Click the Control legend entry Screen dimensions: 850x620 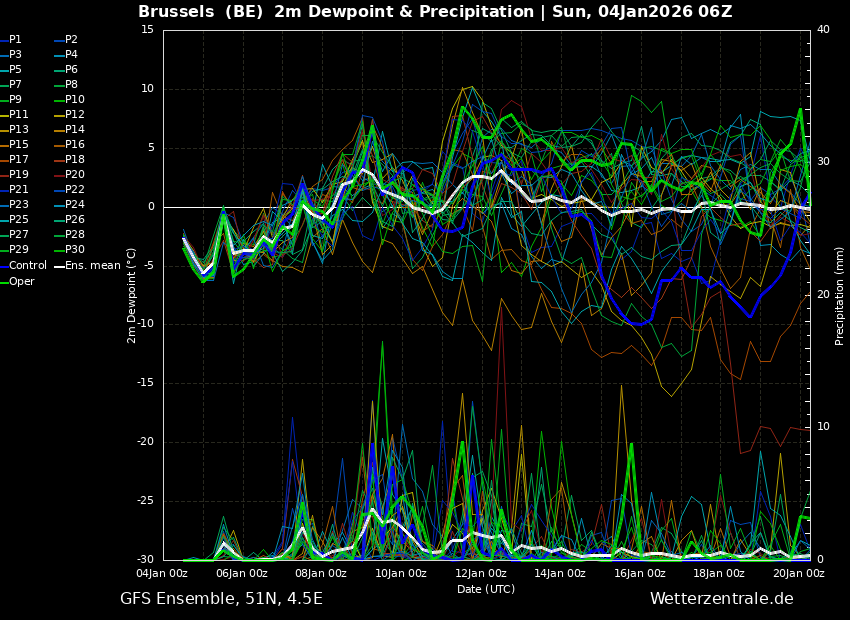[23, 266]
